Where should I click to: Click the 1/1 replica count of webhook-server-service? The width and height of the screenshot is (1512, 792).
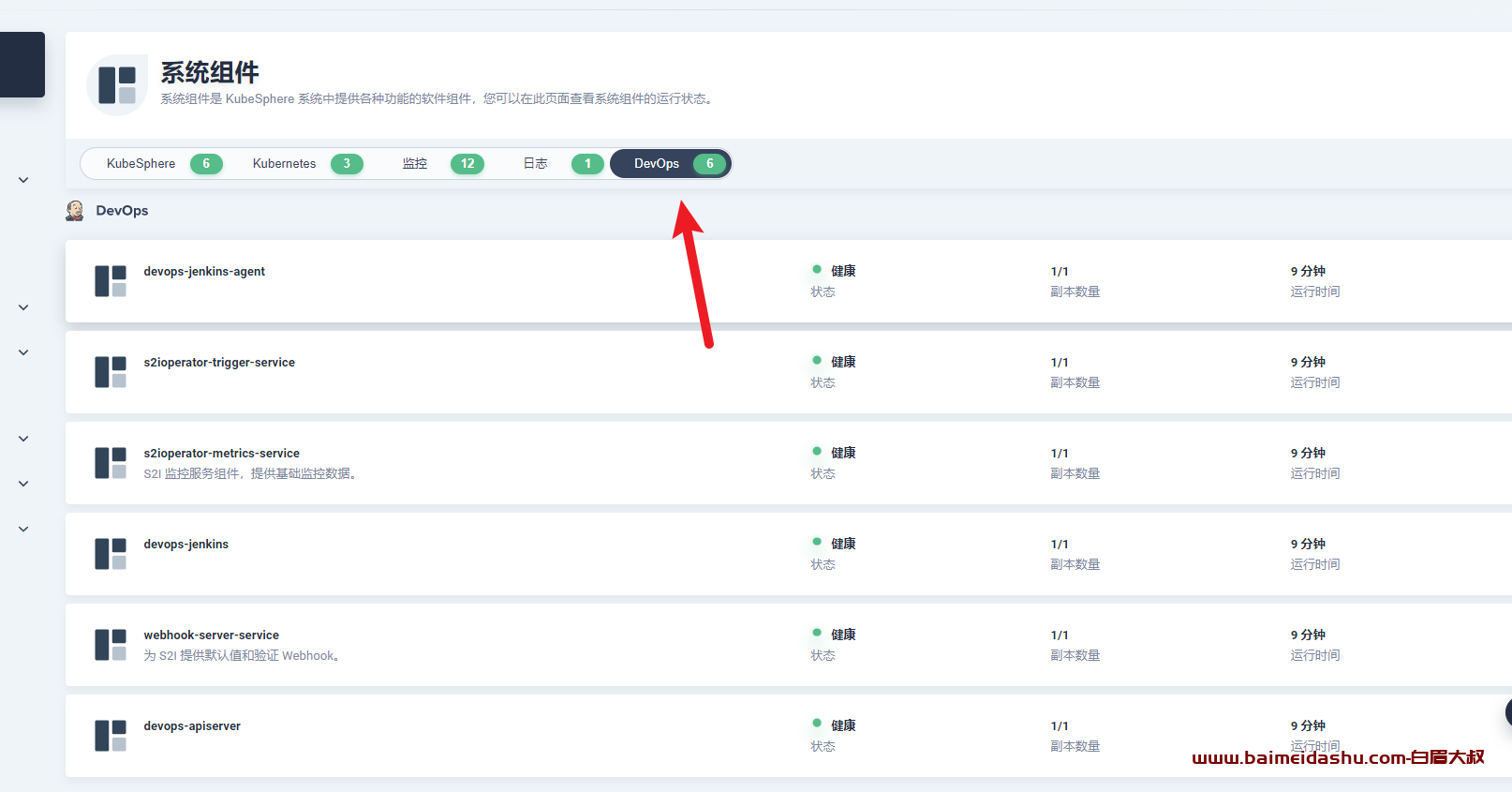point(1060,635)
